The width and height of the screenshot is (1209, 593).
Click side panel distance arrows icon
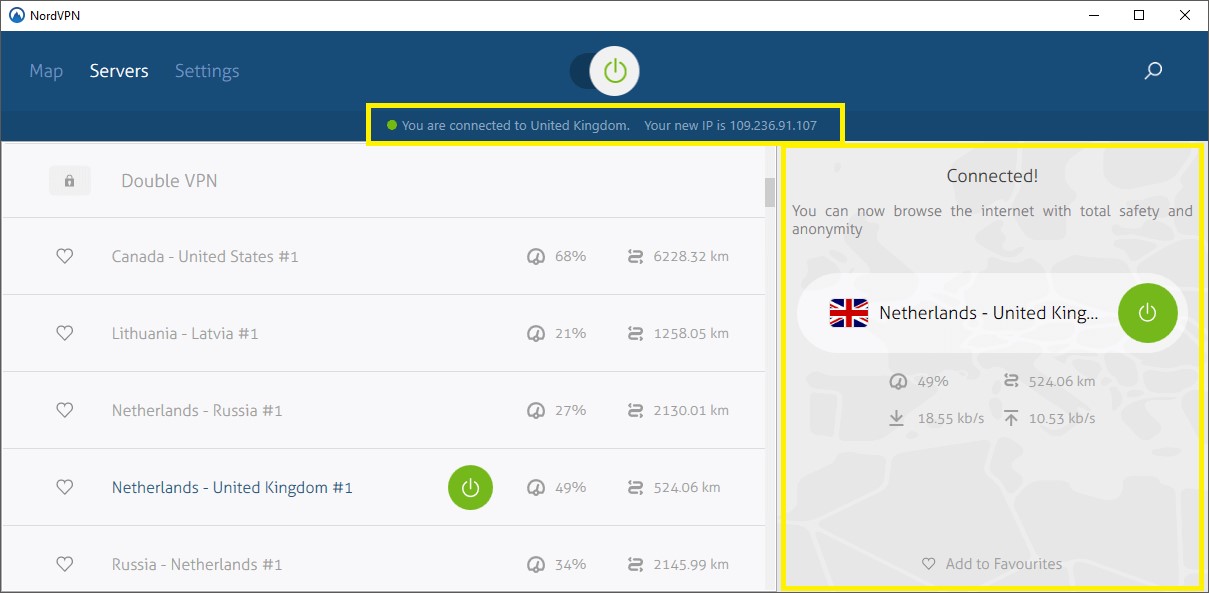pyautogui.click(x=1011, y=381)
